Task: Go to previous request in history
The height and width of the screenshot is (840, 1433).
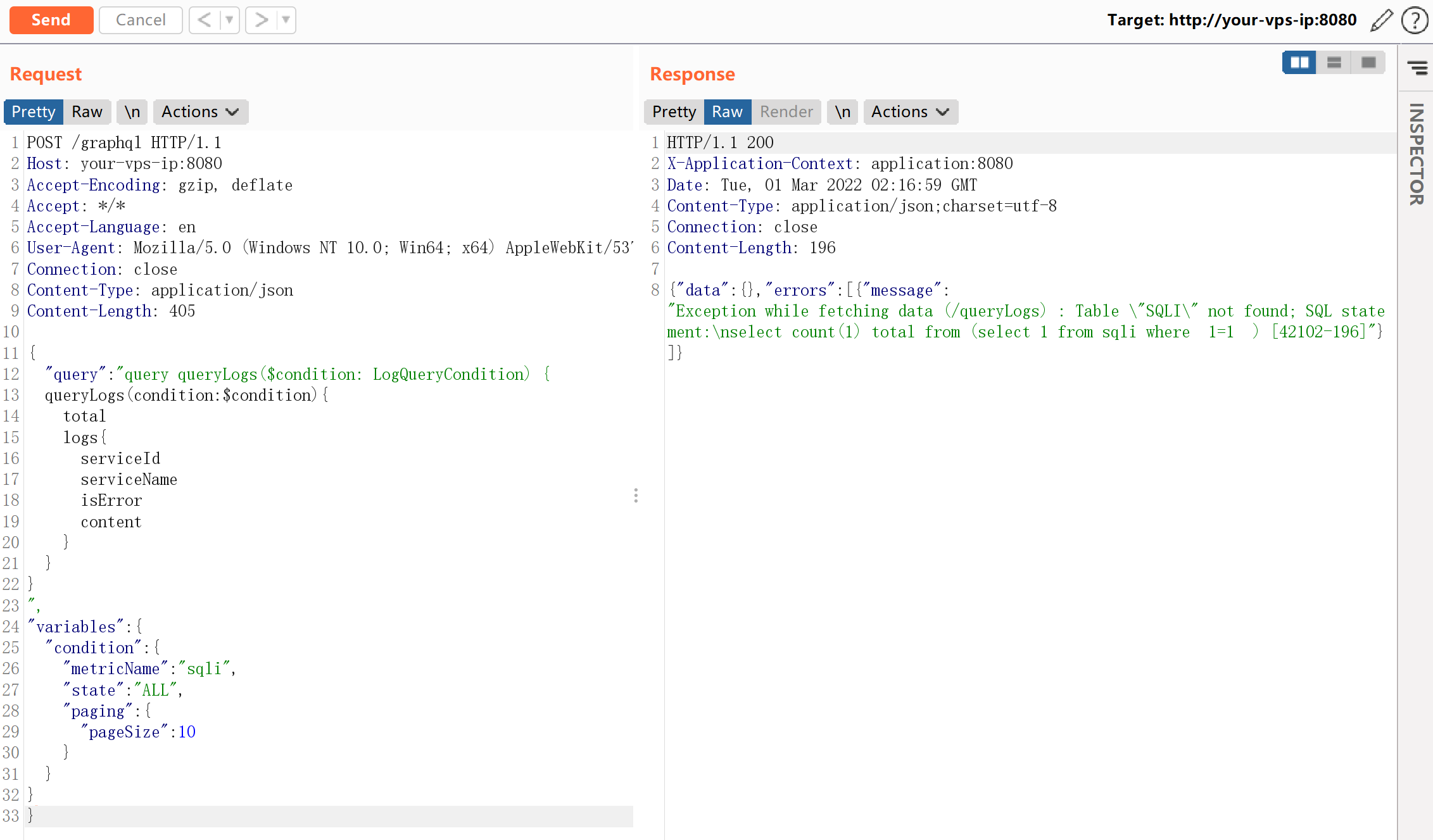Action: pos(205,20)
